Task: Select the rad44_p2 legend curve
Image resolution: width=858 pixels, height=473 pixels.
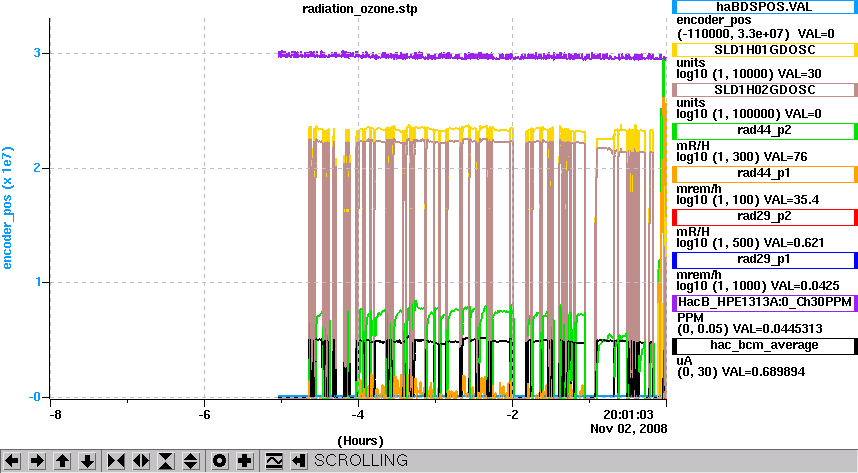Action: tap(764, 131)
